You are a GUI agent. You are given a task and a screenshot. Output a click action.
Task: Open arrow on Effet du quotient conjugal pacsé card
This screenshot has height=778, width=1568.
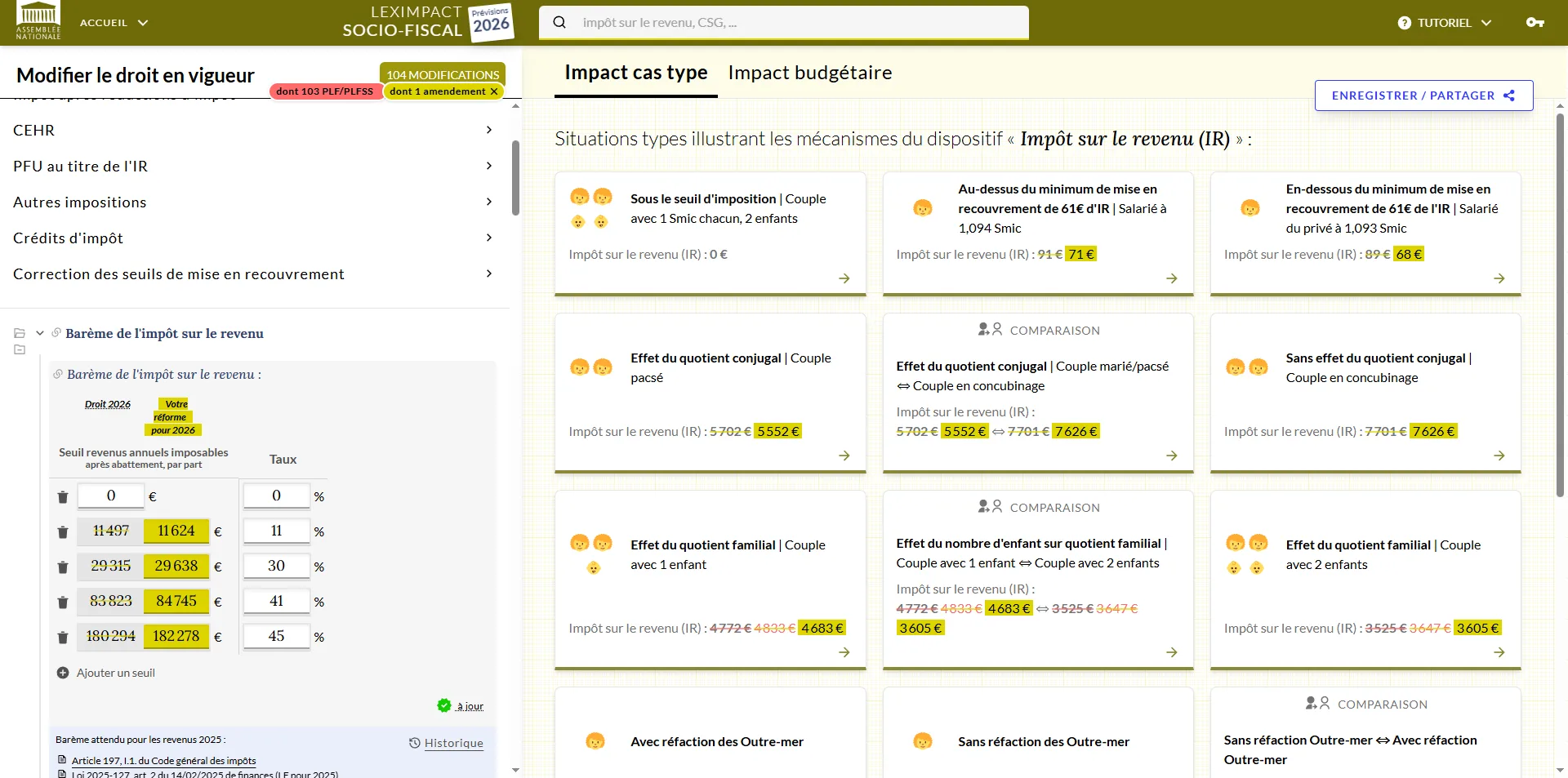[x=844, y=456]
